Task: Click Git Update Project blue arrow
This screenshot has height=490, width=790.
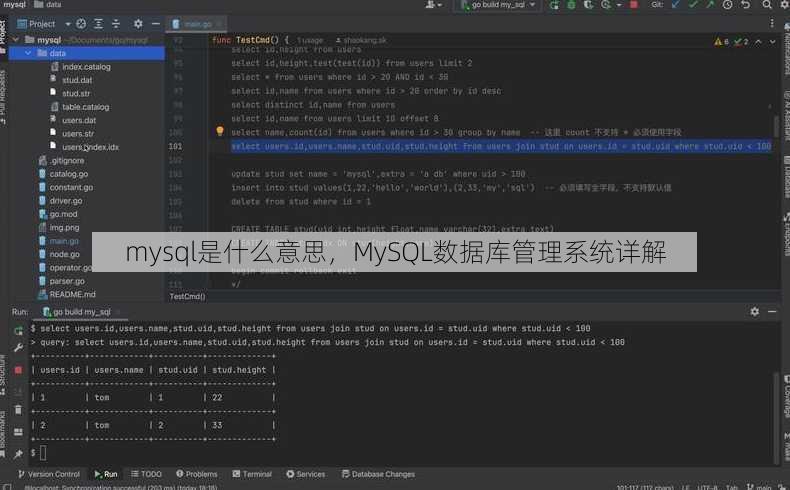Action: point(676,5)
